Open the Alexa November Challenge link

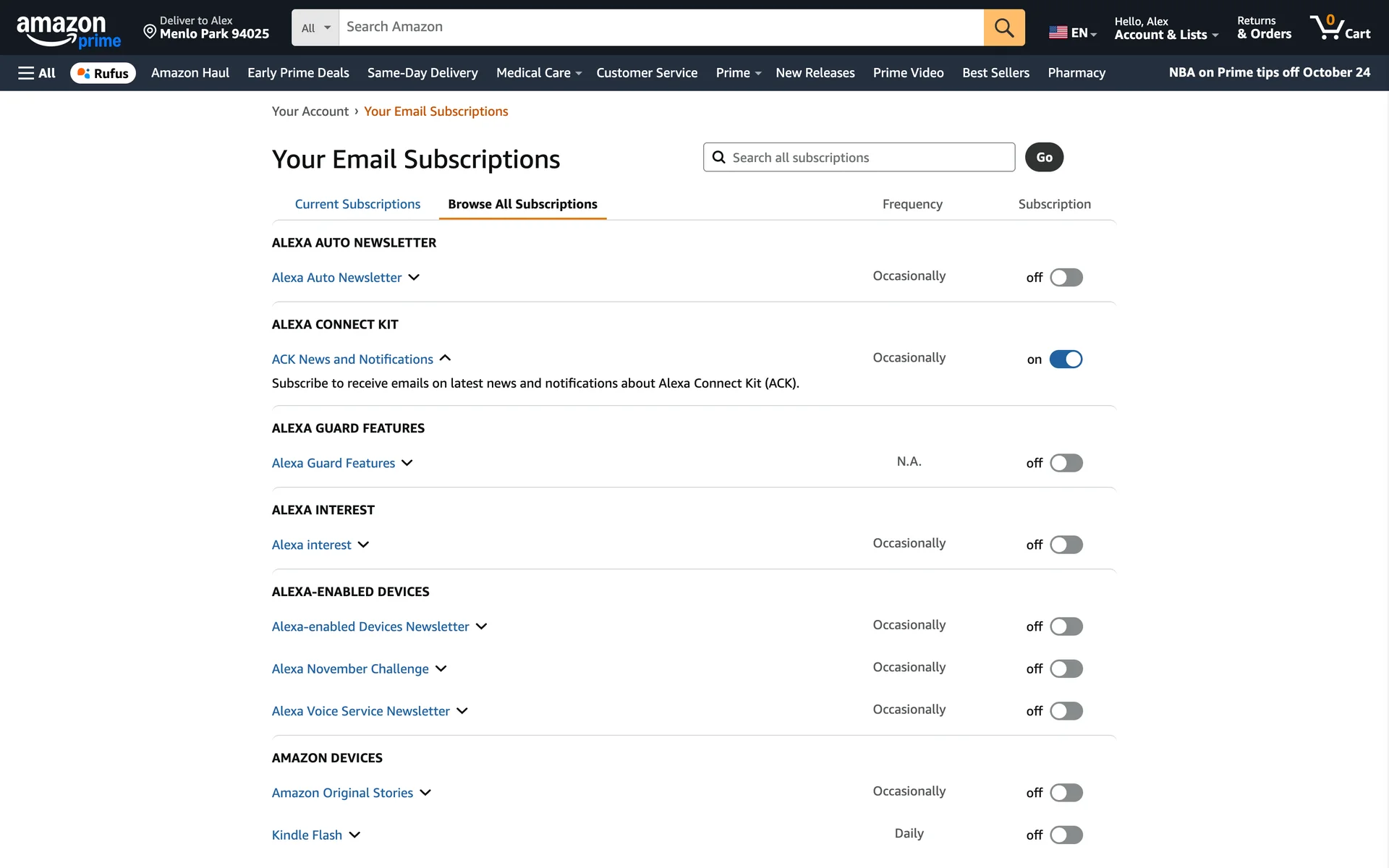click(x=350, y=669)
